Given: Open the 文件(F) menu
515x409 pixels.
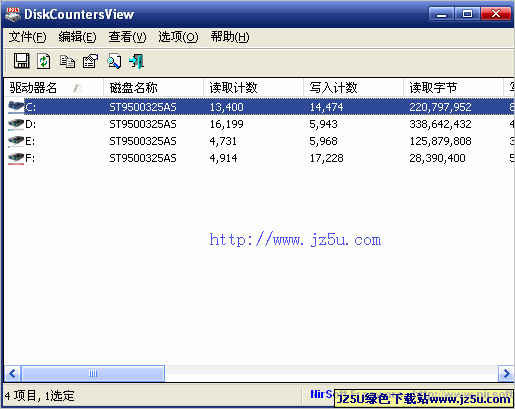Looking at the screenshot, I should click(27, 37).
